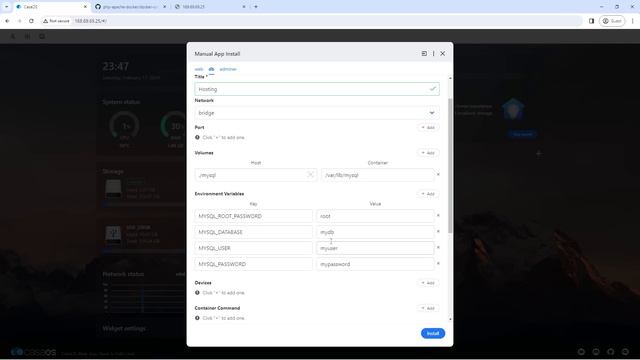
Task: Click the Install button
Action: (x=433, y=333)
